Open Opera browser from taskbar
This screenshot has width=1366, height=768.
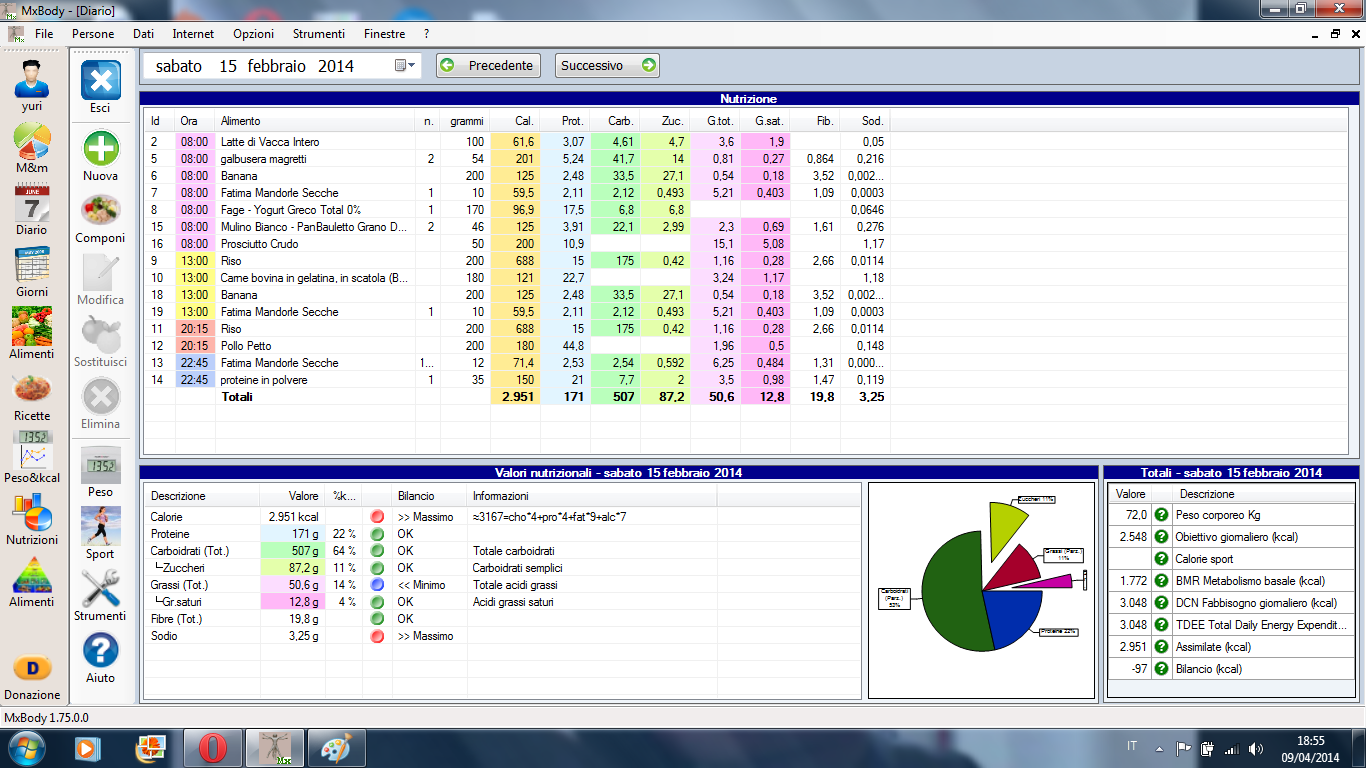[x=211, y=748]
